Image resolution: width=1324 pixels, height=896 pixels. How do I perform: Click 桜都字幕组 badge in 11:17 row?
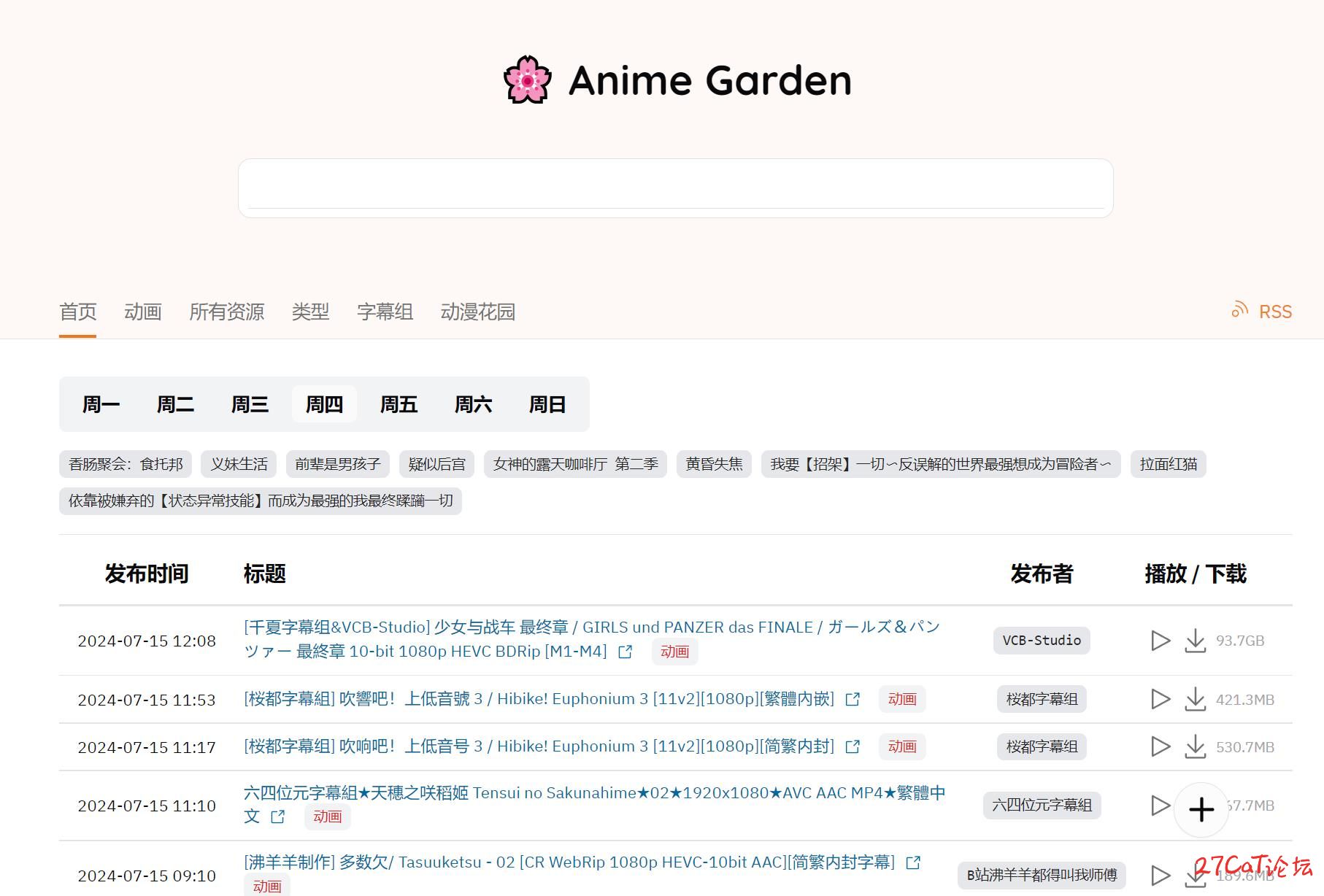(1042, 746)
